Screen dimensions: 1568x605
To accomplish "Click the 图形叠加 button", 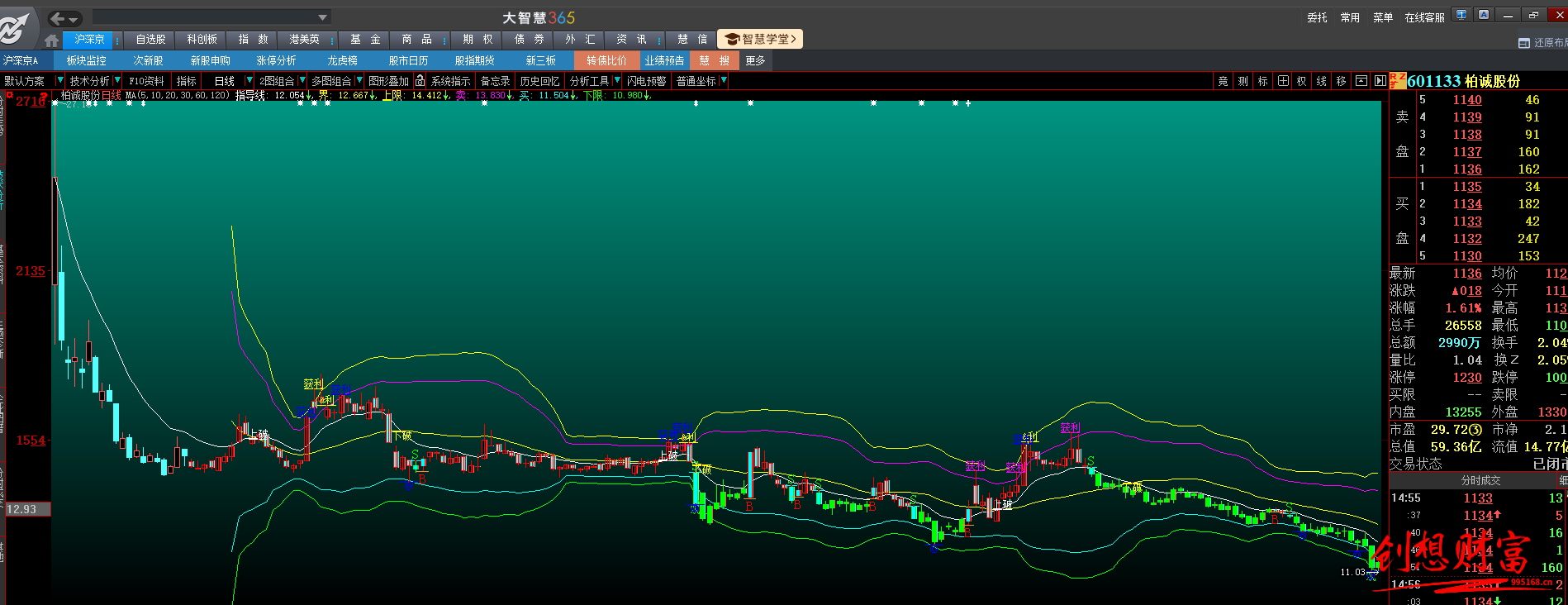I will click(x=388, y=81).
